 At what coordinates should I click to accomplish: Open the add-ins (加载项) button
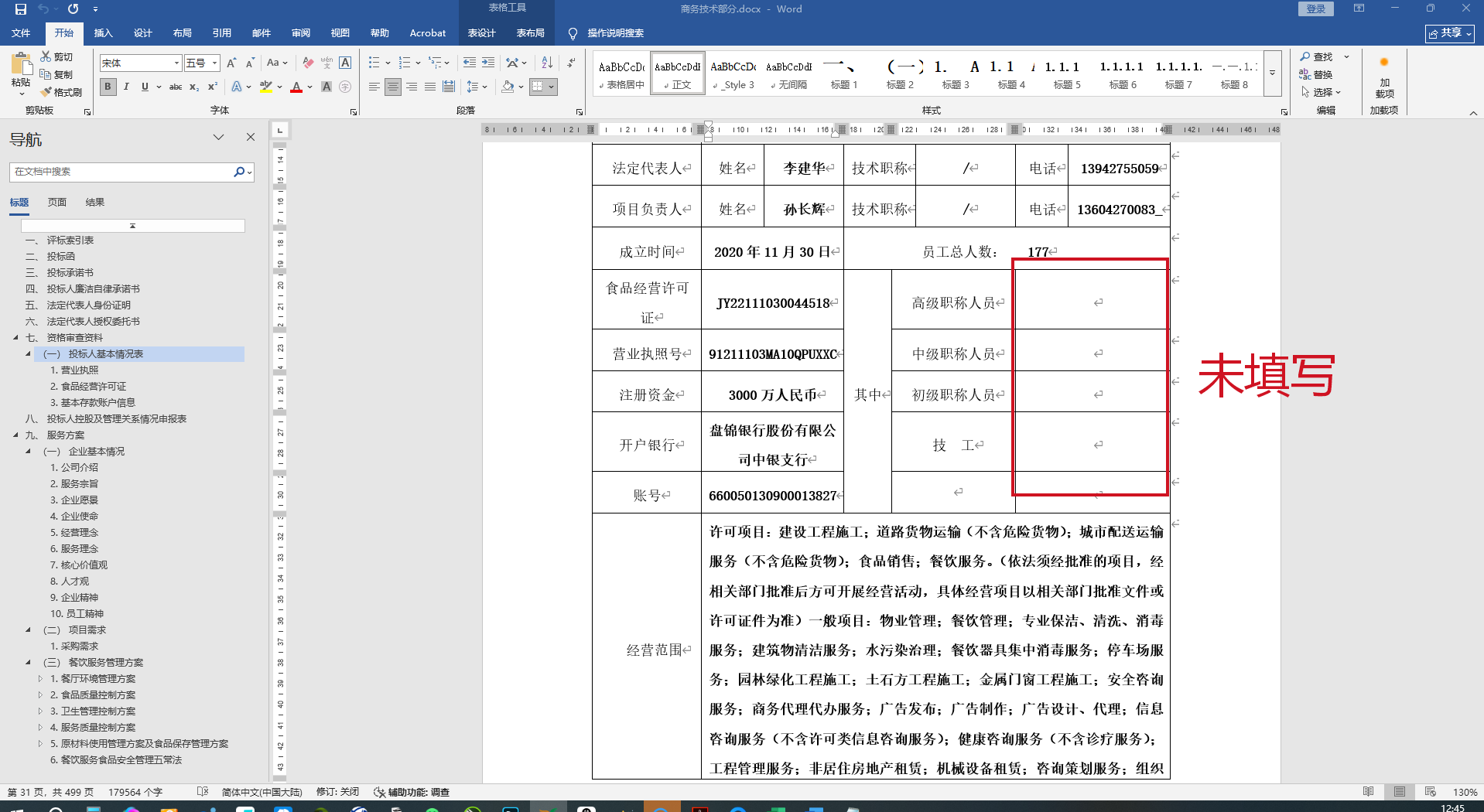pos(1384,77)
